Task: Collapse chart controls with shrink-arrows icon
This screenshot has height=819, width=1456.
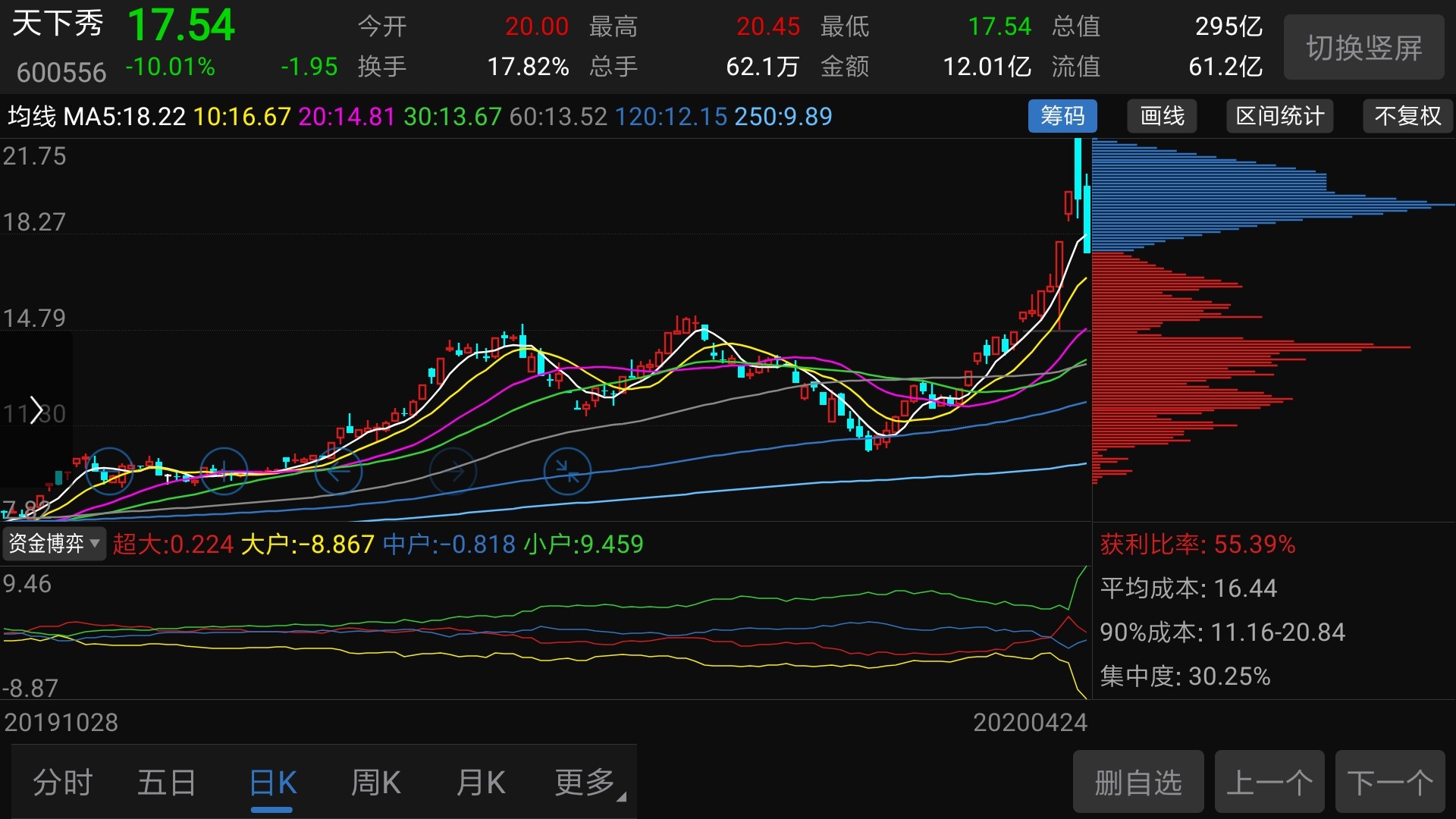Action: pos(567,472)
